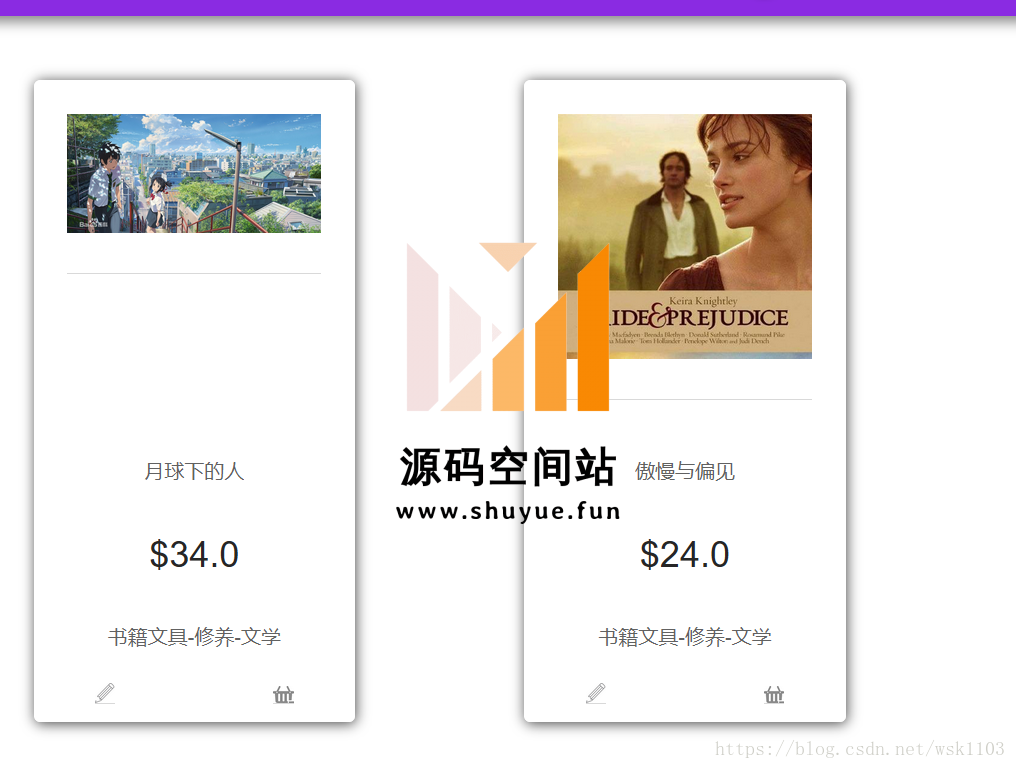Viewport: 1016px width, 769px height.
Task: Click the www.shuyue.fun watermark link
Action: 508,511
